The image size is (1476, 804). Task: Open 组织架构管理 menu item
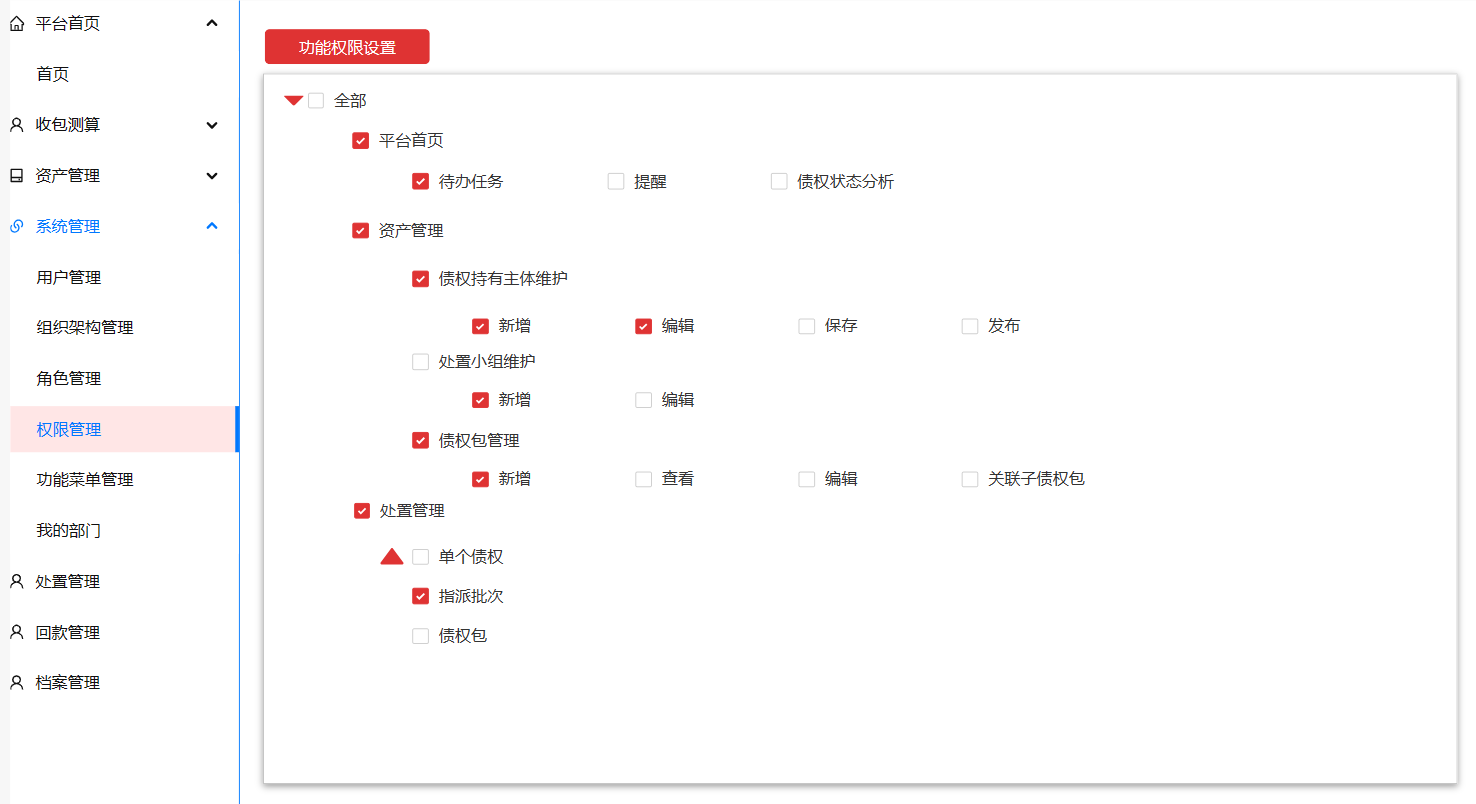point(85,328)
